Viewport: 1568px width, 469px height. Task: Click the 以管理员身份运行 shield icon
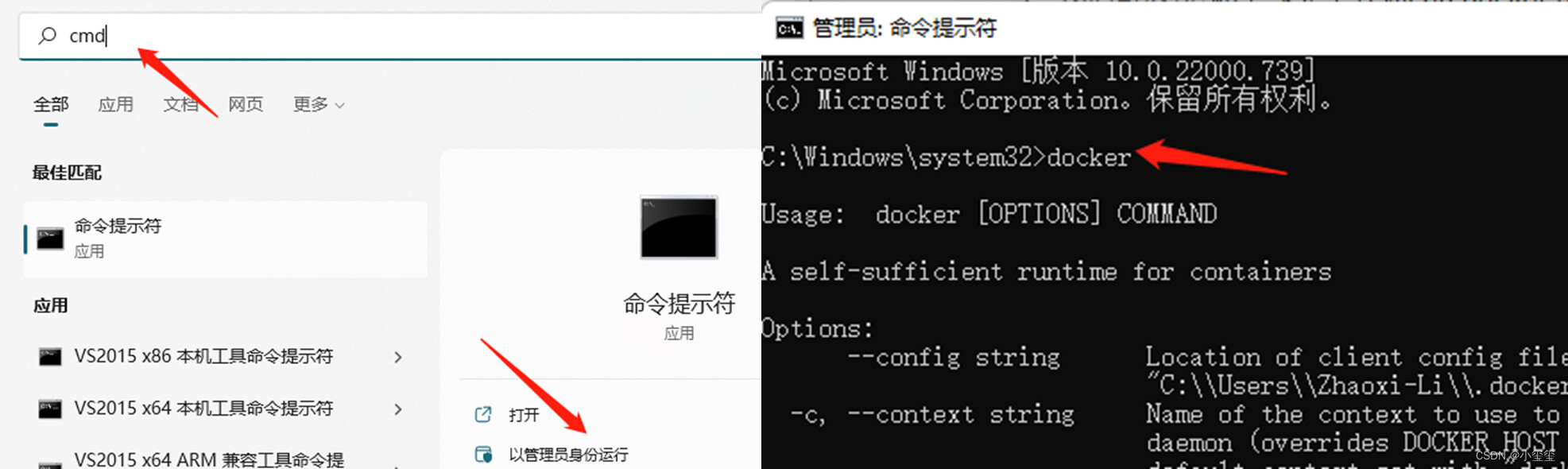tap(483, 455)
